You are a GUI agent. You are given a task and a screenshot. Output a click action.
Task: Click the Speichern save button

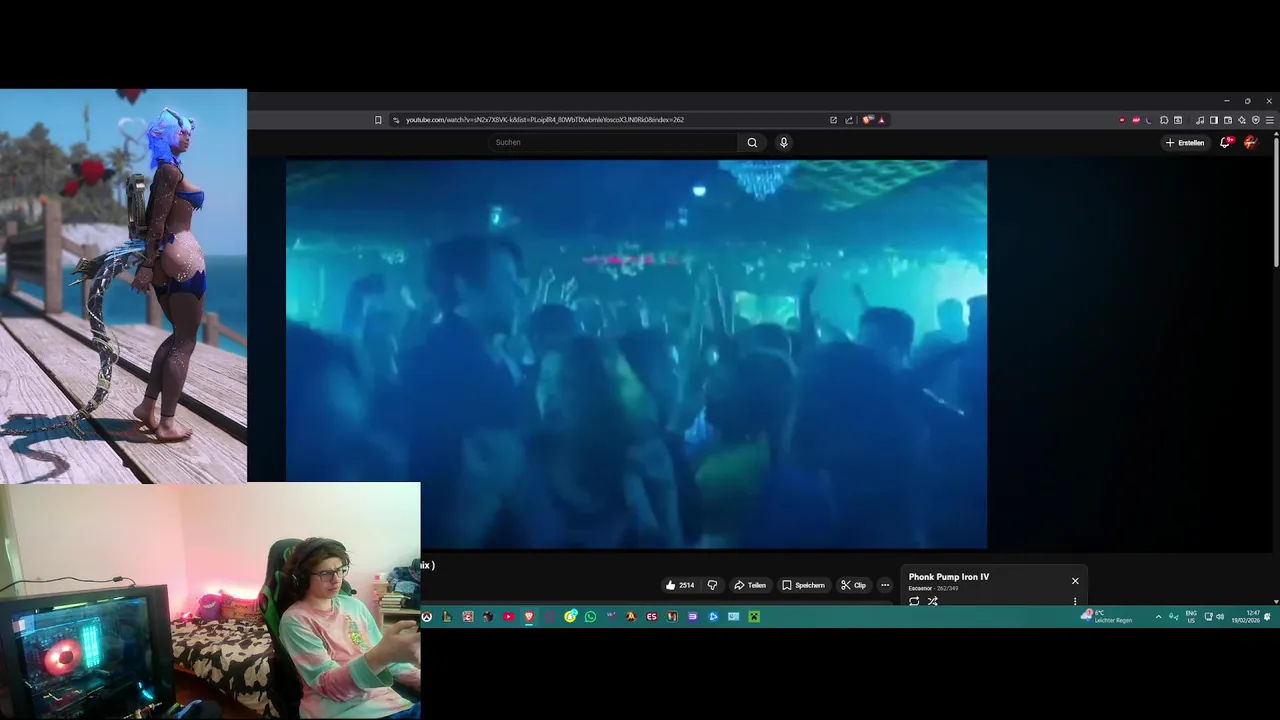[x=804, y=585]
